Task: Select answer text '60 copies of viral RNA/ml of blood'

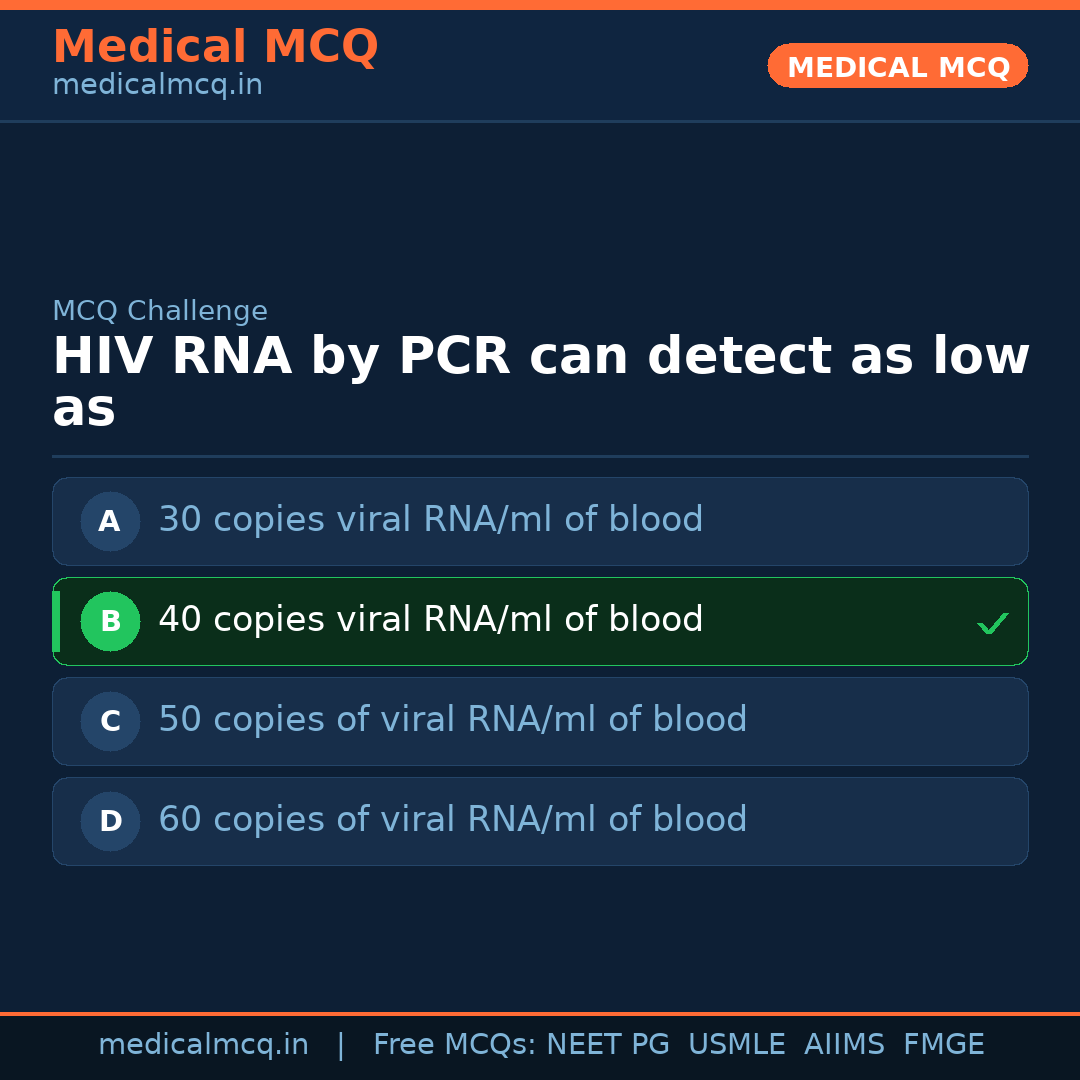Action: [x=452, y=820]
